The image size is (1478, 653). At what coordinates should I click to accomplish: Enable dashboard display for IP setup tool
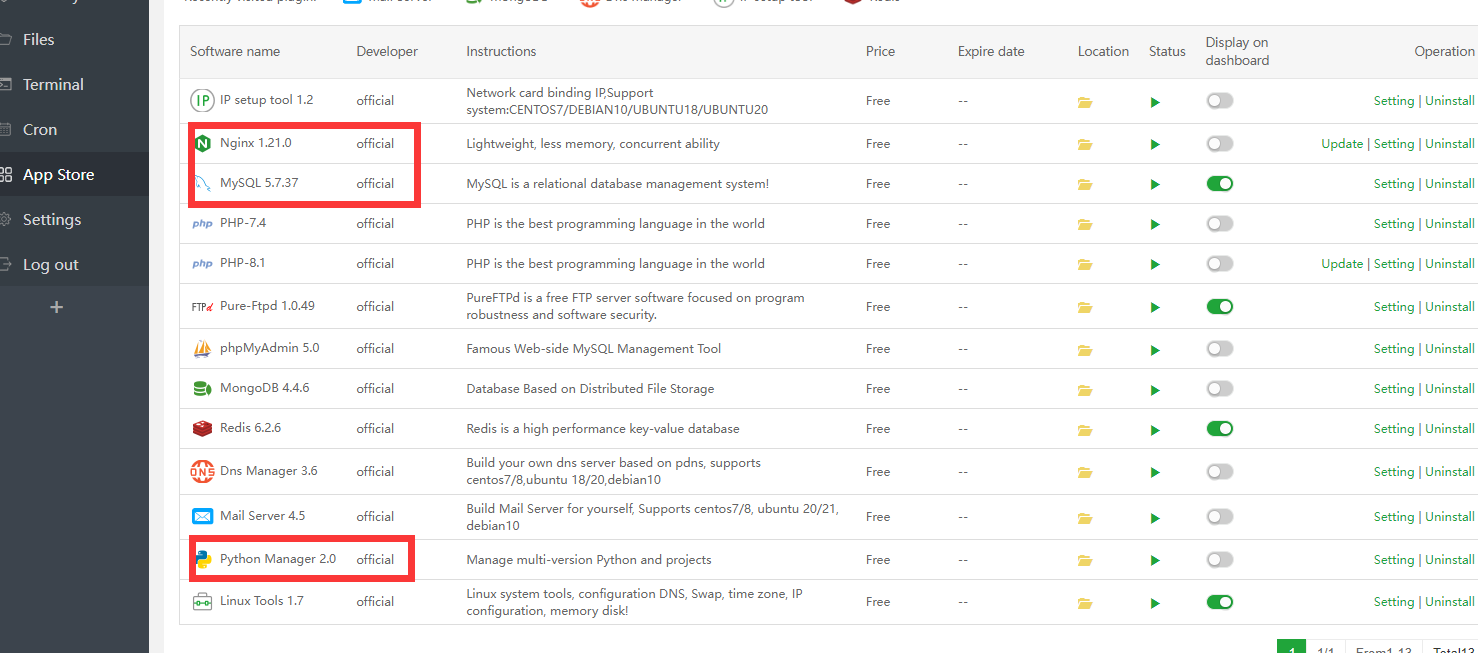tap(1219, 100)
